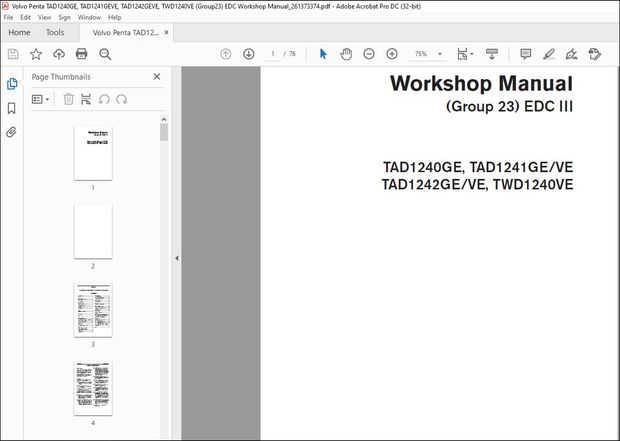Viewport: 620px width, 441px height.
Task: Select page 4 thumbnail
Action: click(x=93, y=388)
